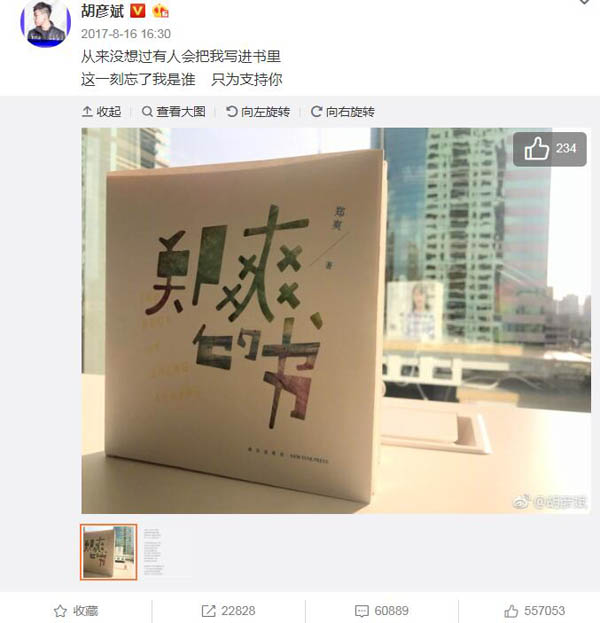The height and width of the screenshot is (623, 600).
Task: Rotate image right with 向右旋转
Action: 343,112
